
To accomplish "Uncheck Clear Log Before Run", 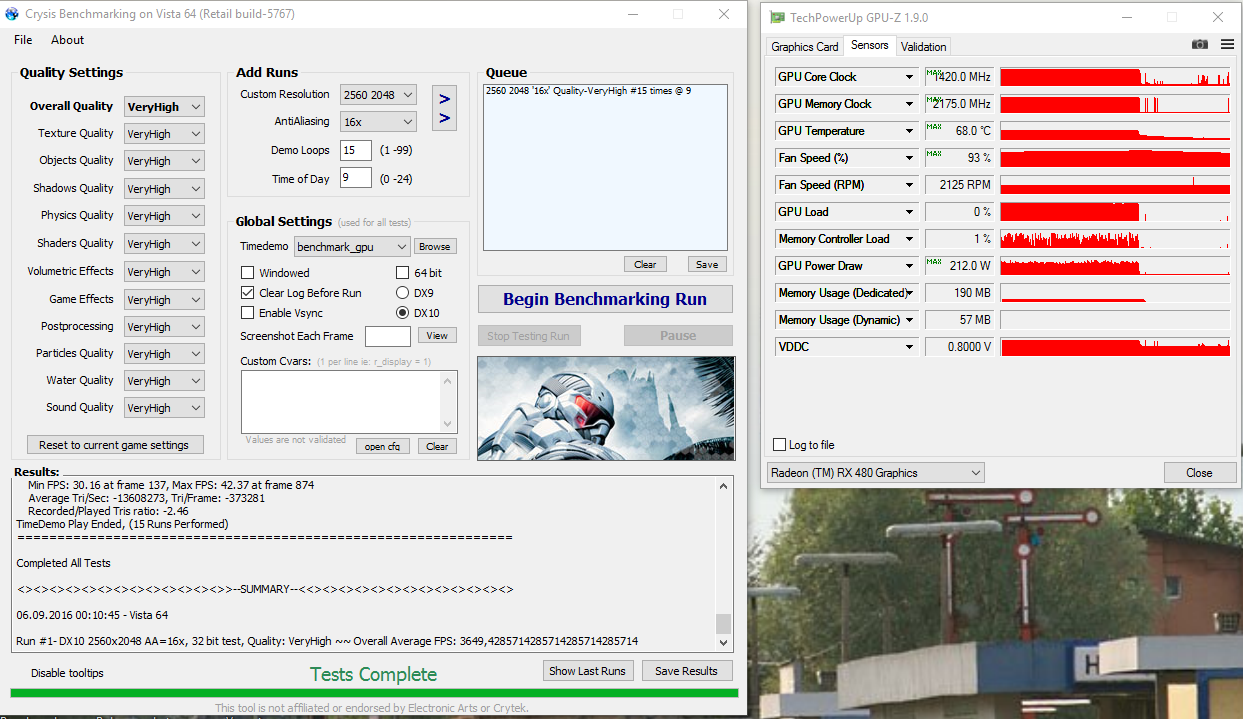I will (248, 293).
